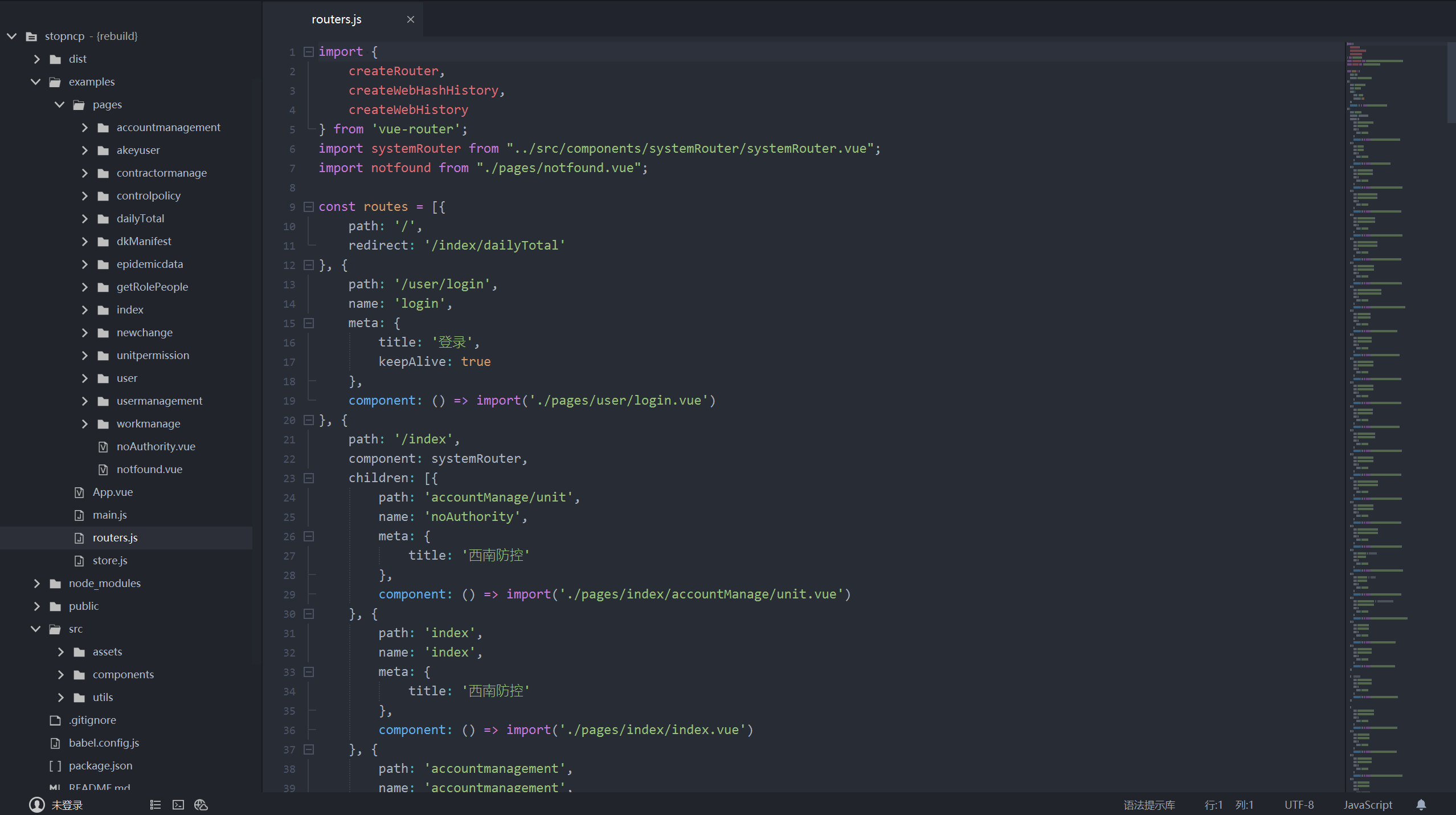1456x815 pixels.
Task: Fold the code block at line 30
Action: pos(309,614)
